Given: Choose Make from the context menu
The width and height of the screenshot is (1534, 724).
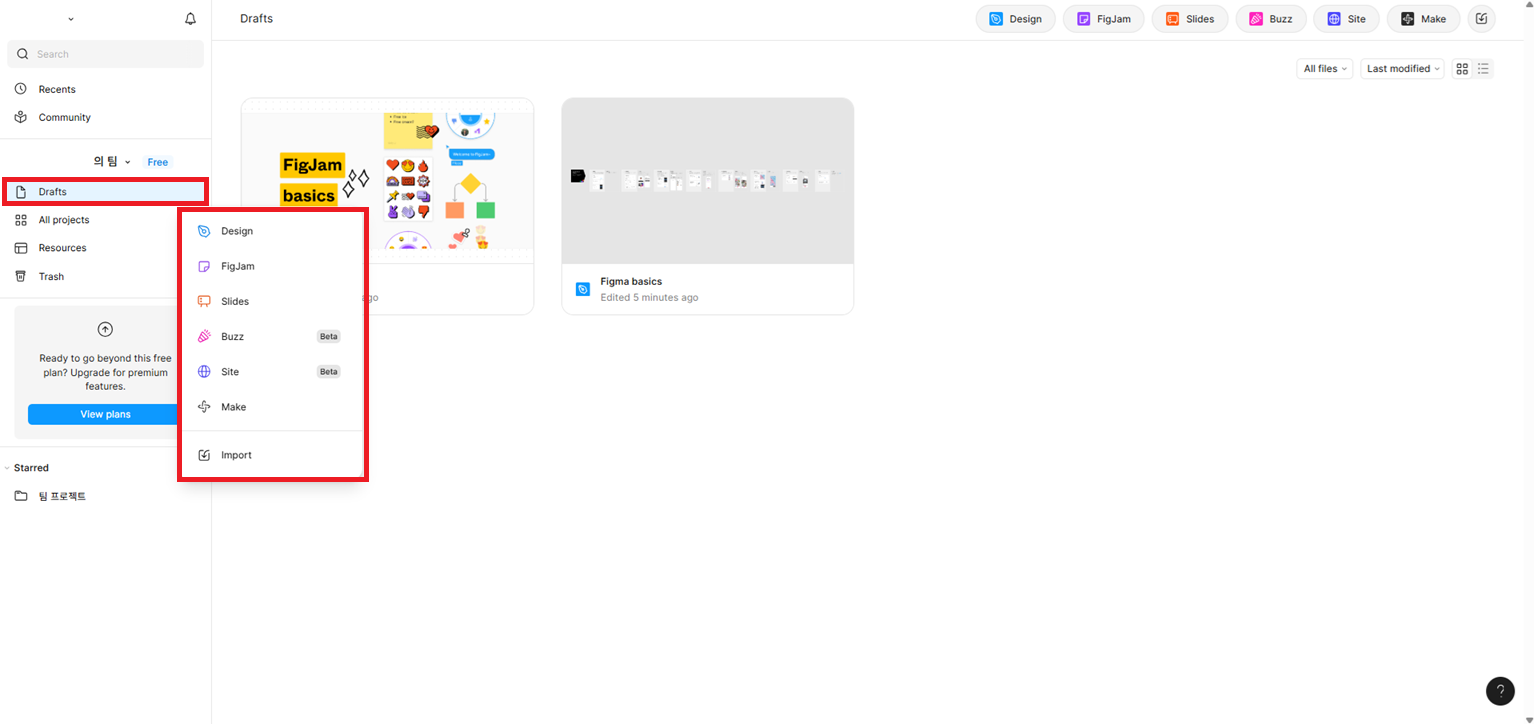Looking at the screenshot, I should (271, 407).
